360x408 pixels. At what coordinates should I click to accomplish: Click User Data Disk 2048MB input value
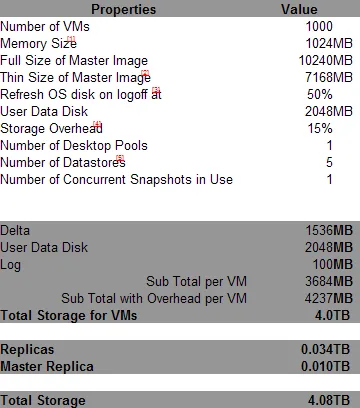pos(329,111)
